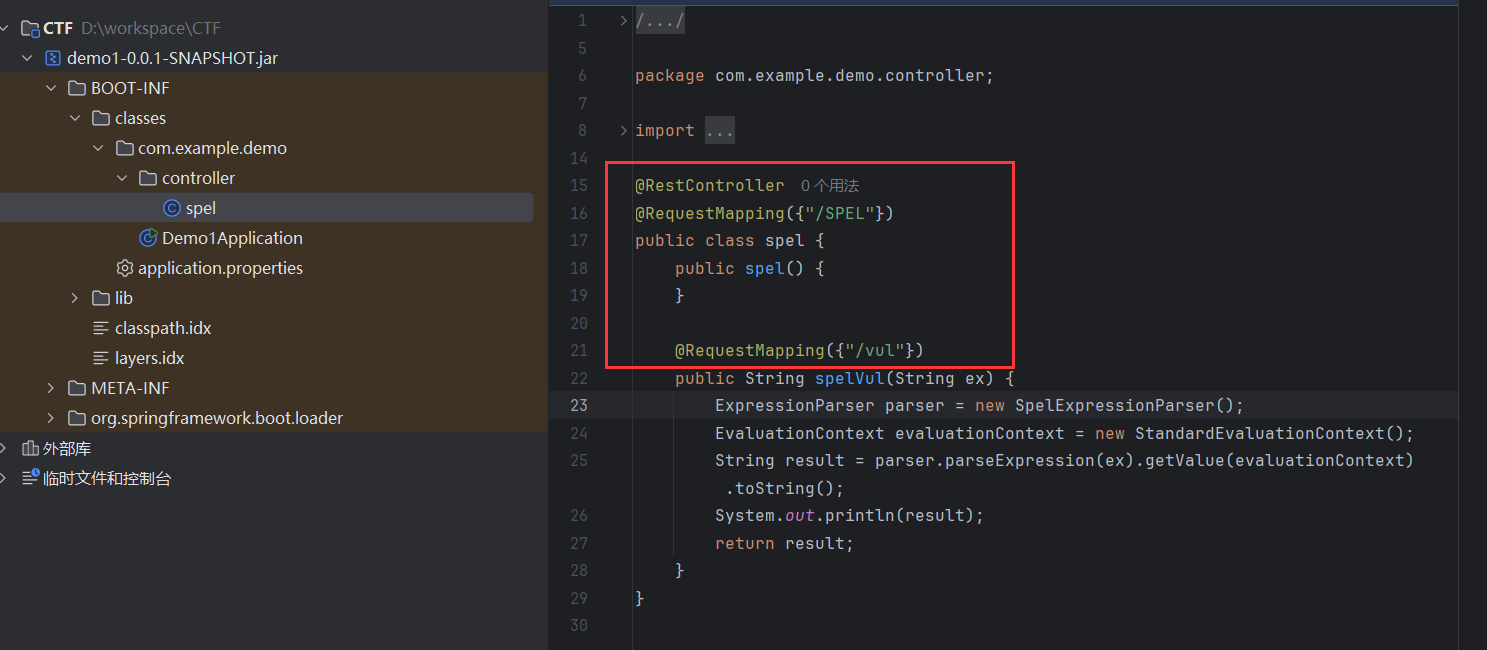Viewport: 1487px width, 650px height.
Task: Expand the folded import block
Action: 623,130
